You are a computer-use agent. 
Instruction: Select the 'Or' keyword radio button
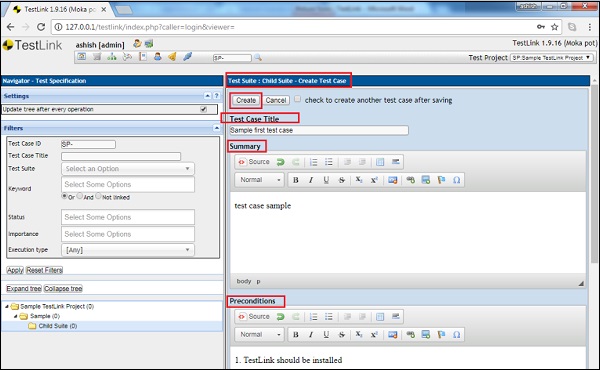(x=64, y=196)
